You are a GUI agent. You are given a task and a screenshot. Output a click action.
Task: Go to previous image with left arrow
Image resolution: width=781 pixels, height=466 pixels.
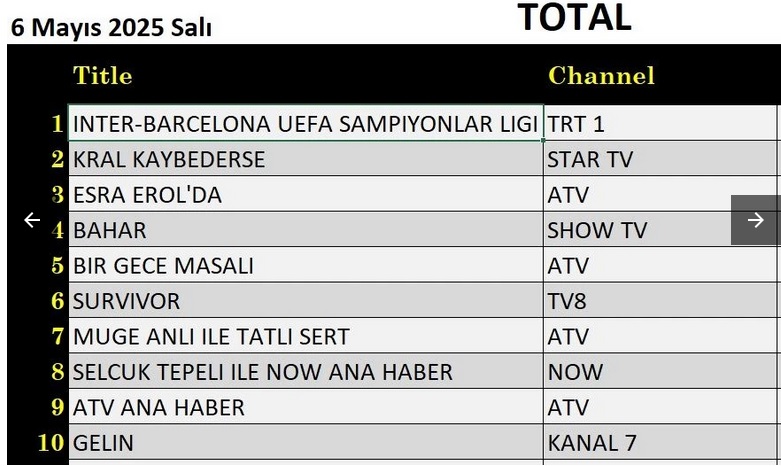[x=32, y=220]
